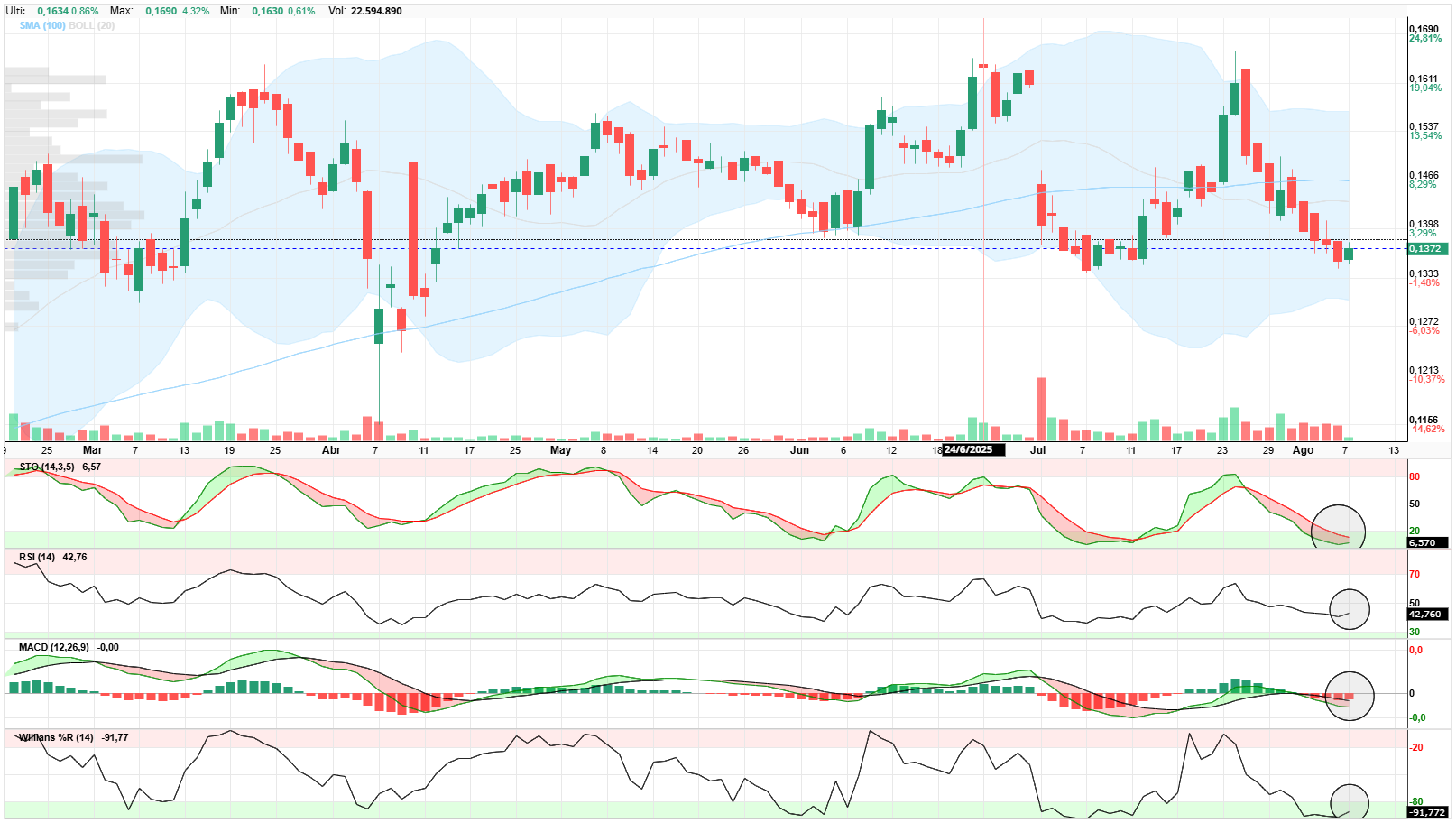Click the 0,1466 price axis label

coord(1424,175)
